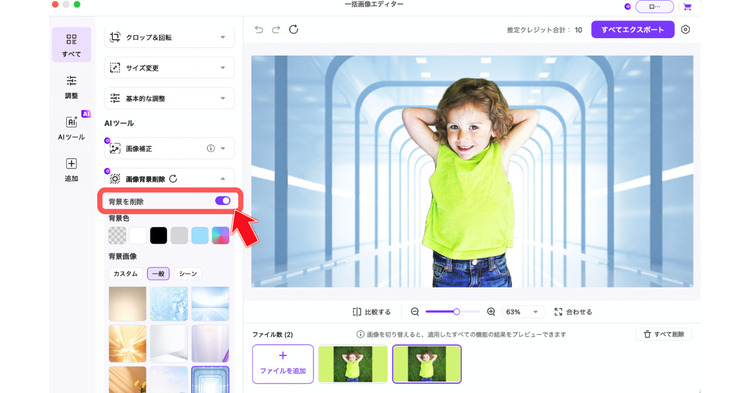Switch to the AIツール sidebar tab
Viewport: 750px width, 393px height.
(x=71, y=128)
